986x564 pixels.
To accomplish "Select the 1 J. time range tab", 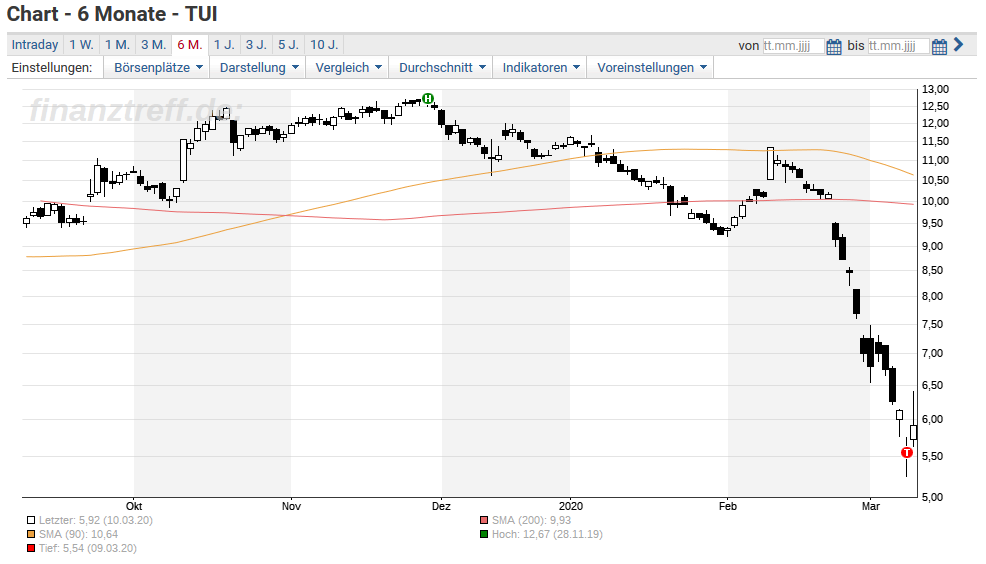I will pos(224,45).
